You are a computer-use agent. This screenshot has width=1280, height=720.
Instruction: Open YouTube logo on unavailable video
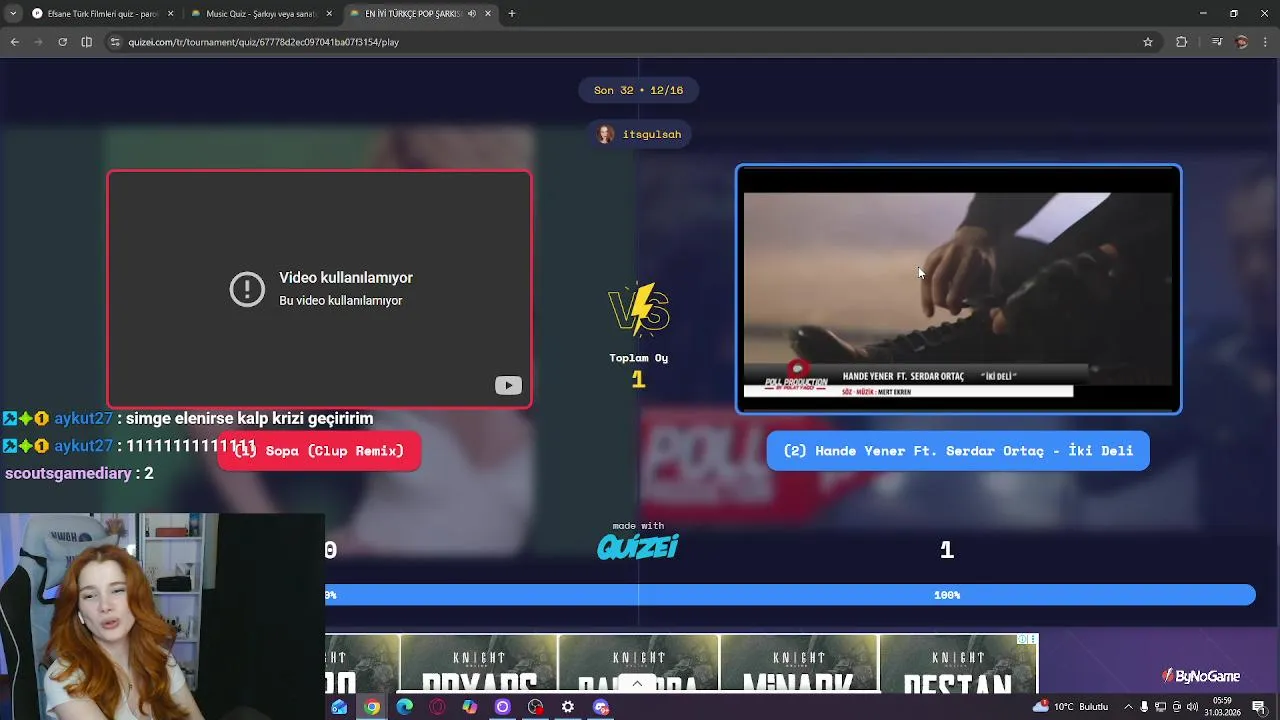[508, 385]
